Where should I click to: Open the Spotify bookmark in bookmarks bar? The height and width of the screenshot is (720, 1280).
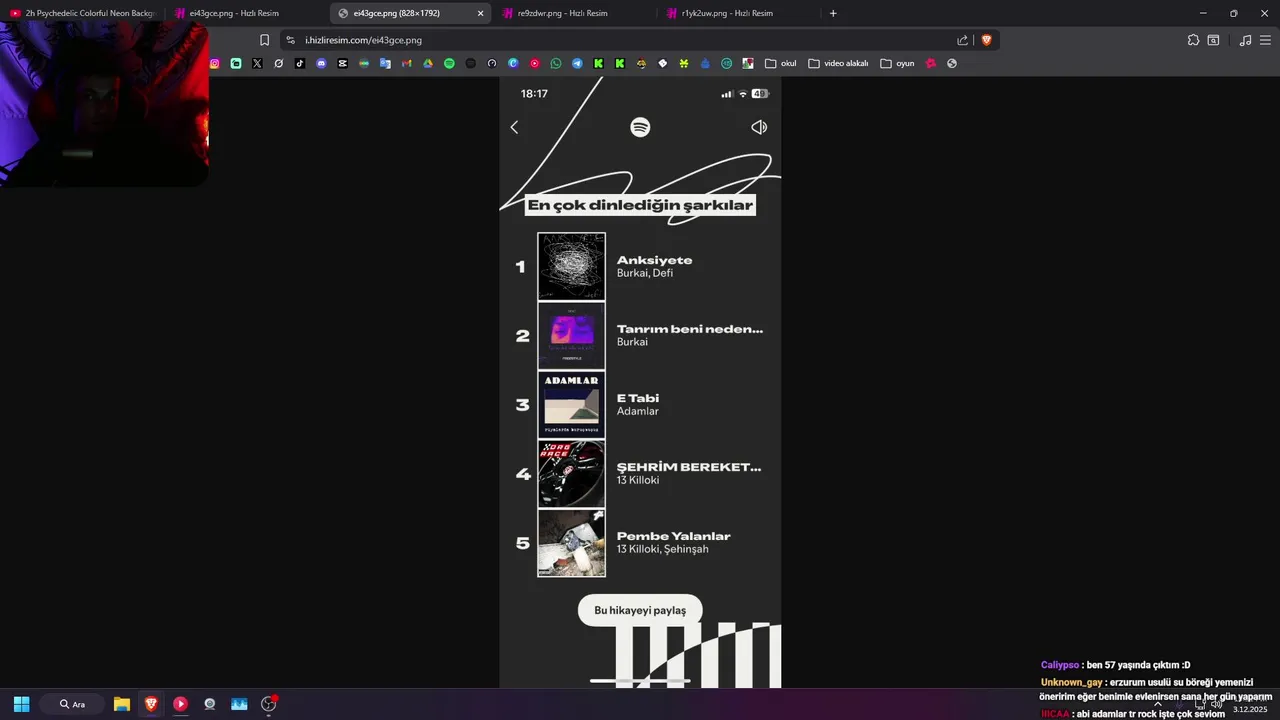pyautogui.click(x=449, y=63)
